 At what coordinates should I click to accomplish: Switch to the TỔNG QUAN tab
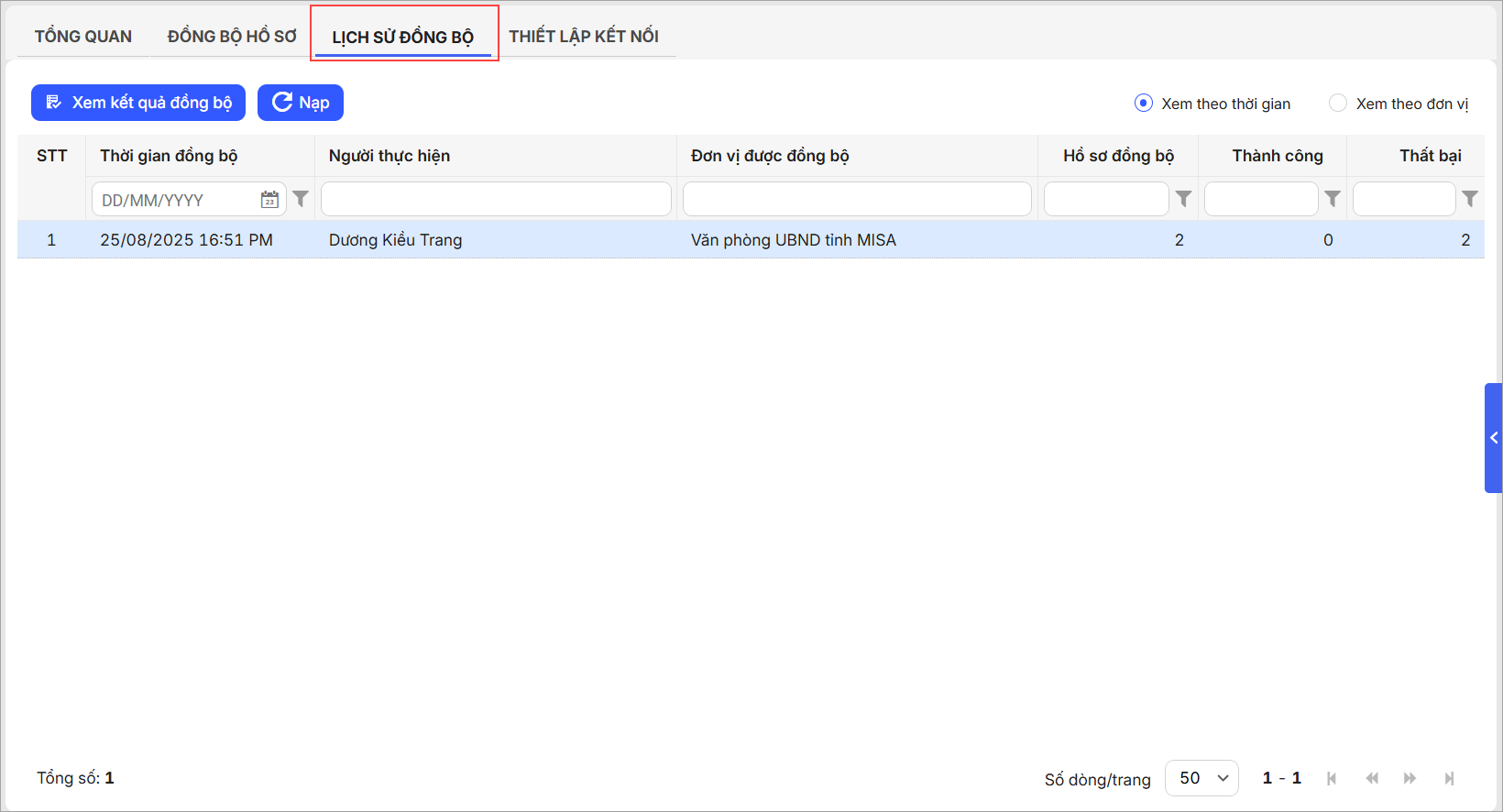coord(83,37)
